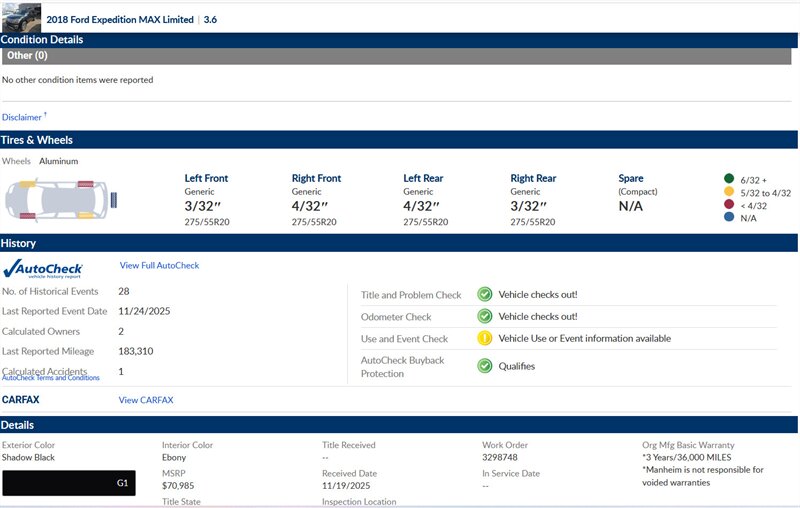800x508 pixels.
Task: Click the yellow Use and Event warning icon
Action: click(484, 338)
